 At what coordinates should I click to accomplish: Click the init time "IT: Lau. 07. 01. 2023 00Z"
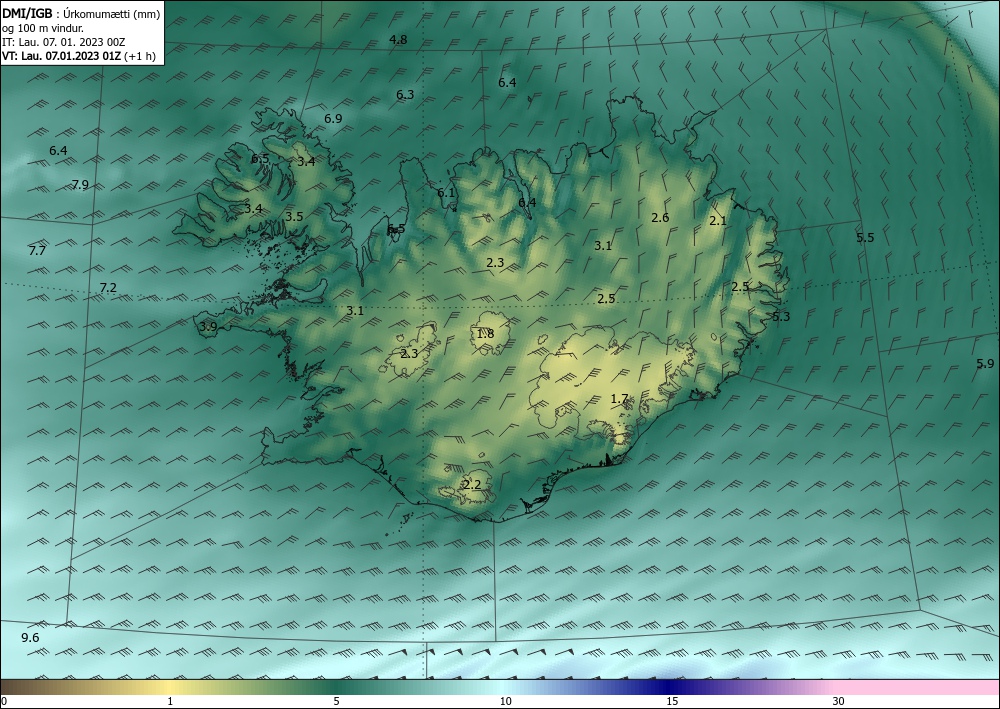tap(64, 42)
